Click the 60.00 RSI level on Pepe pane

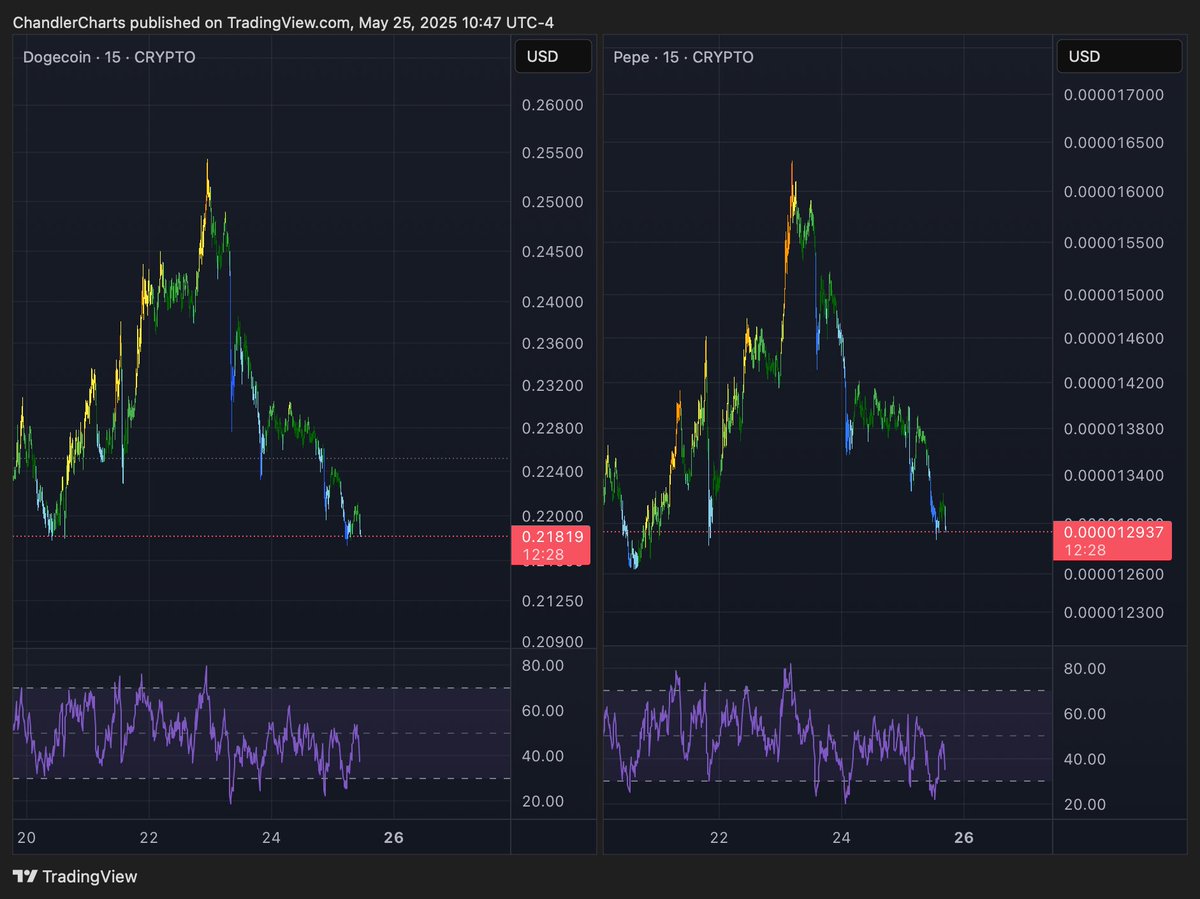(1084, 714)
